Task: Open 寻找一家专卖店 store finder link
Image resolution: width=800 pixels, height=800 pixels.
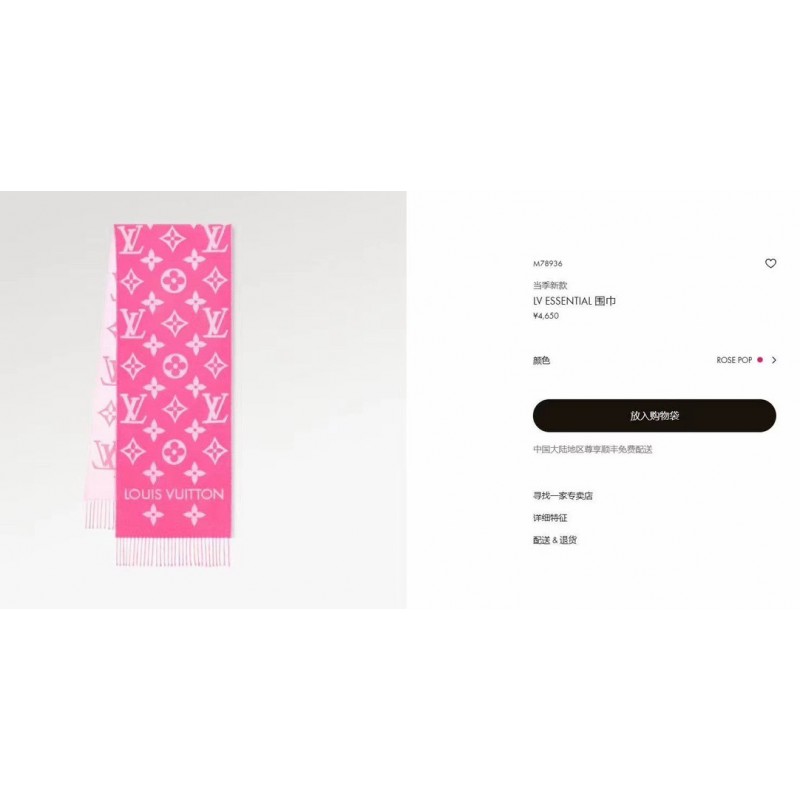Action: pyautogui.click(x=563, y=496)
